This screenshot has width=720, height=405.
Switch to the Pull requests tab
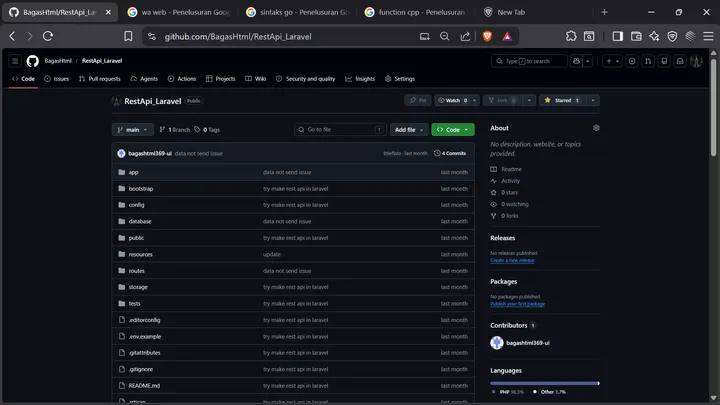coord(100,79)
